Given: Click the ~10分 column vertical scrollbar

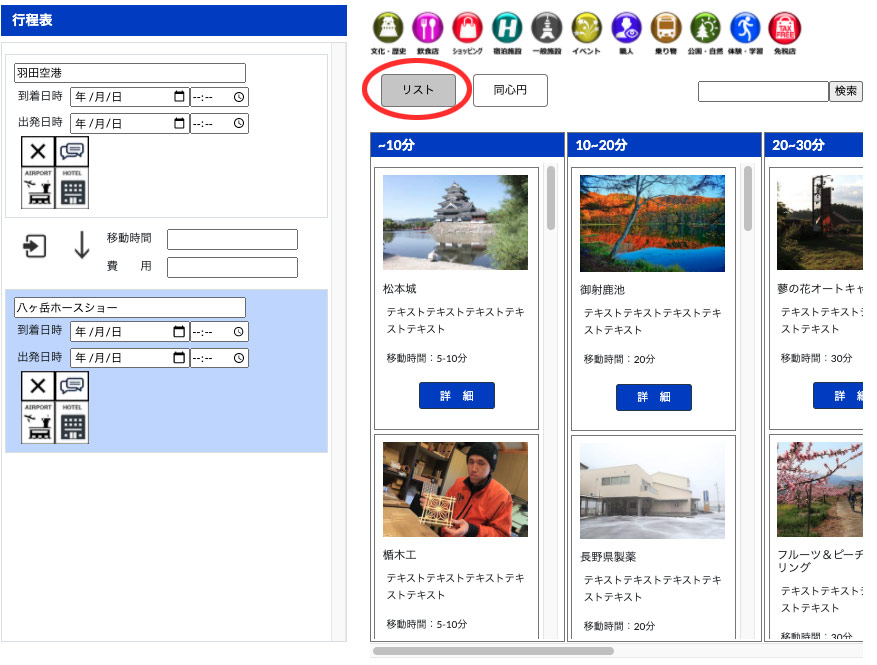Looking at the screenshot, I should pyautogui.click(x=551, y=198).
